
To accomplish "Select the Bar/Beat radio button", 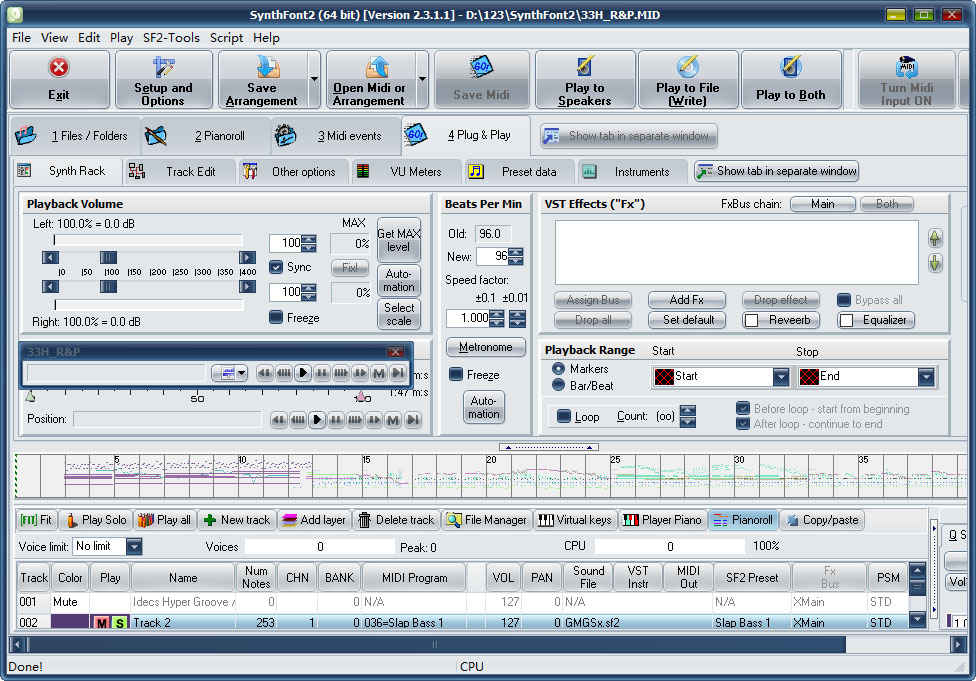I will click(x=558, y=385).
